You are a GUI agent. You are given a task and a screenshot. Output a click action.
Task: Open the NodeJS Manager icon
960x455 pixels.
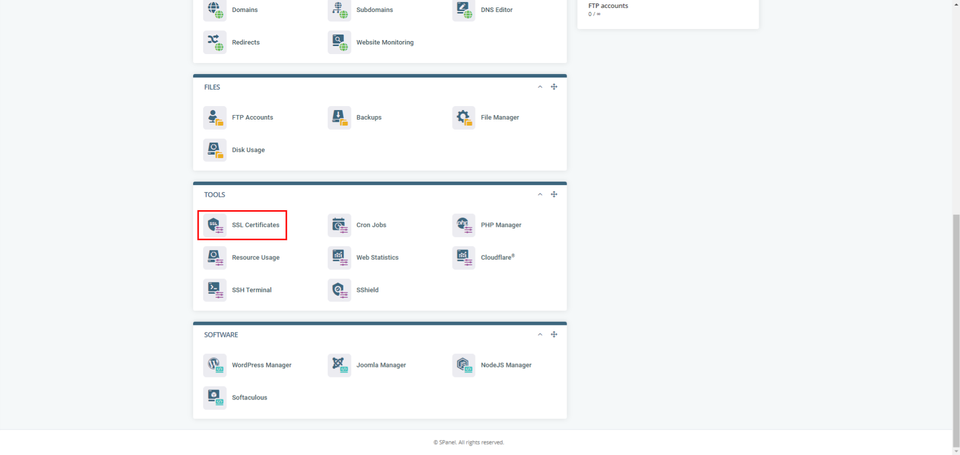[x=463, y=365]
